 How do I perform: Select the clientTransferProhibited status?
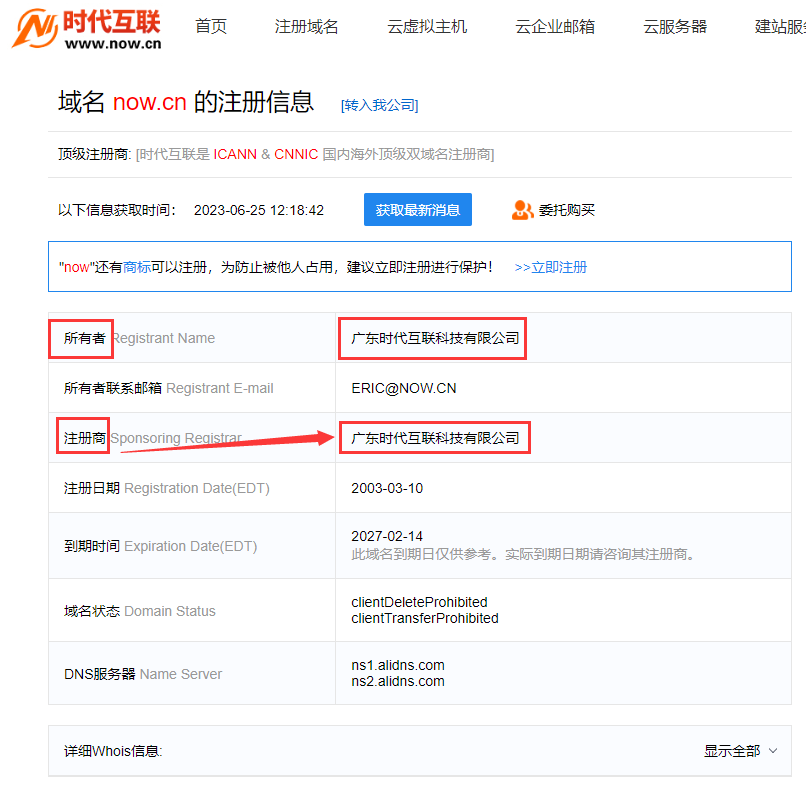[425, 618]
